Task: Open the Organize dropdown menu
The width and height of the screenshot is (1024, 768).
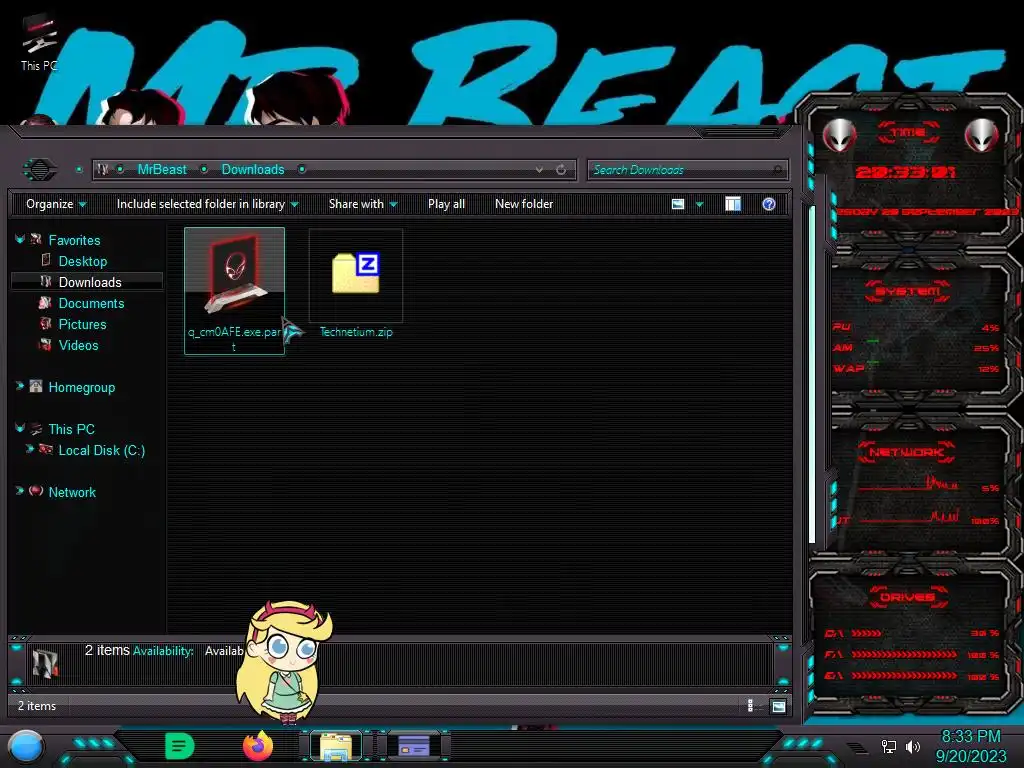Action: [56, 204]
